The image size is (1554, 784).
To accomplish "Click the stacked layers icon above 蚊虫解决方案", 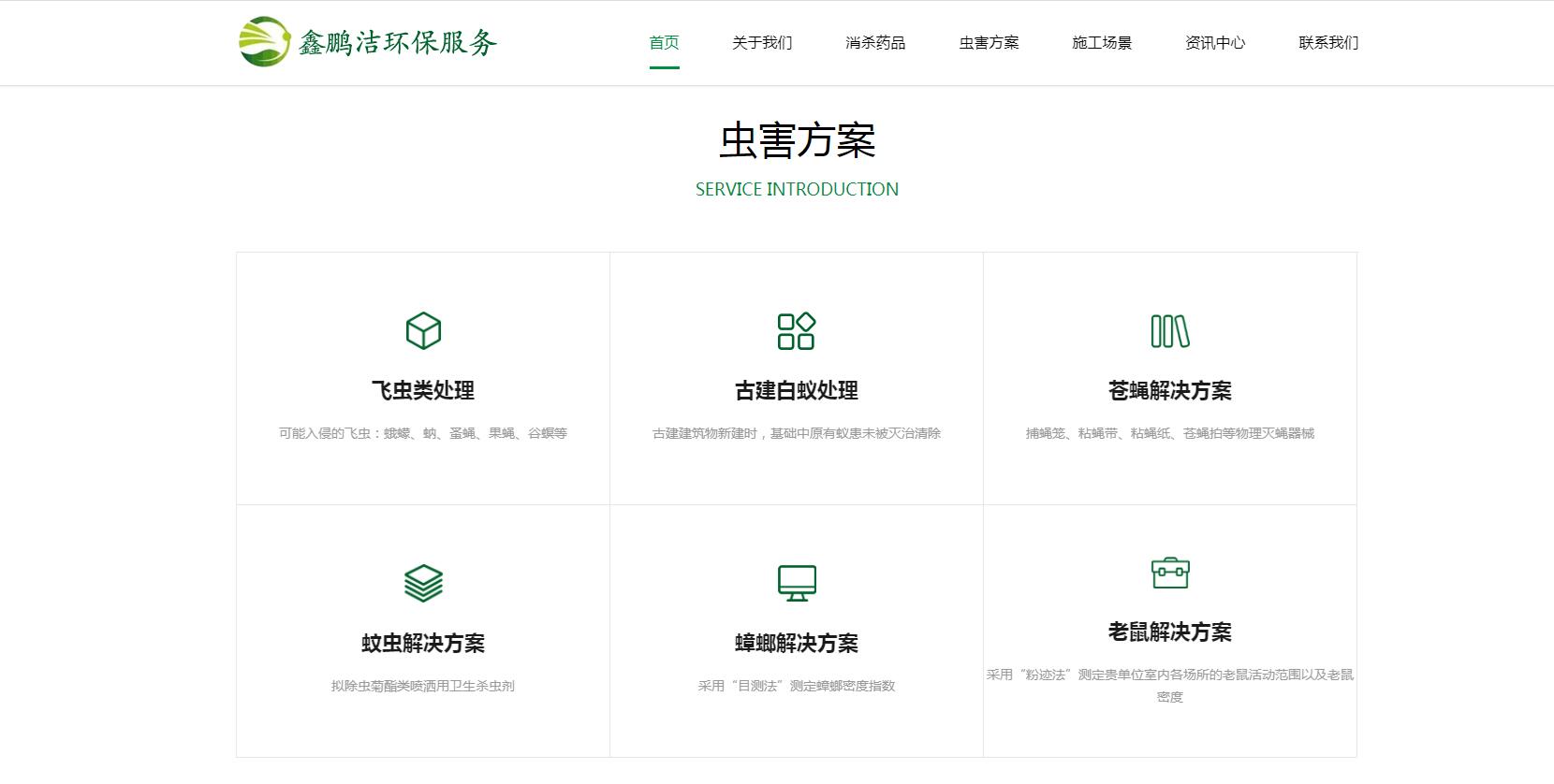I will click(x=423, y=584).
